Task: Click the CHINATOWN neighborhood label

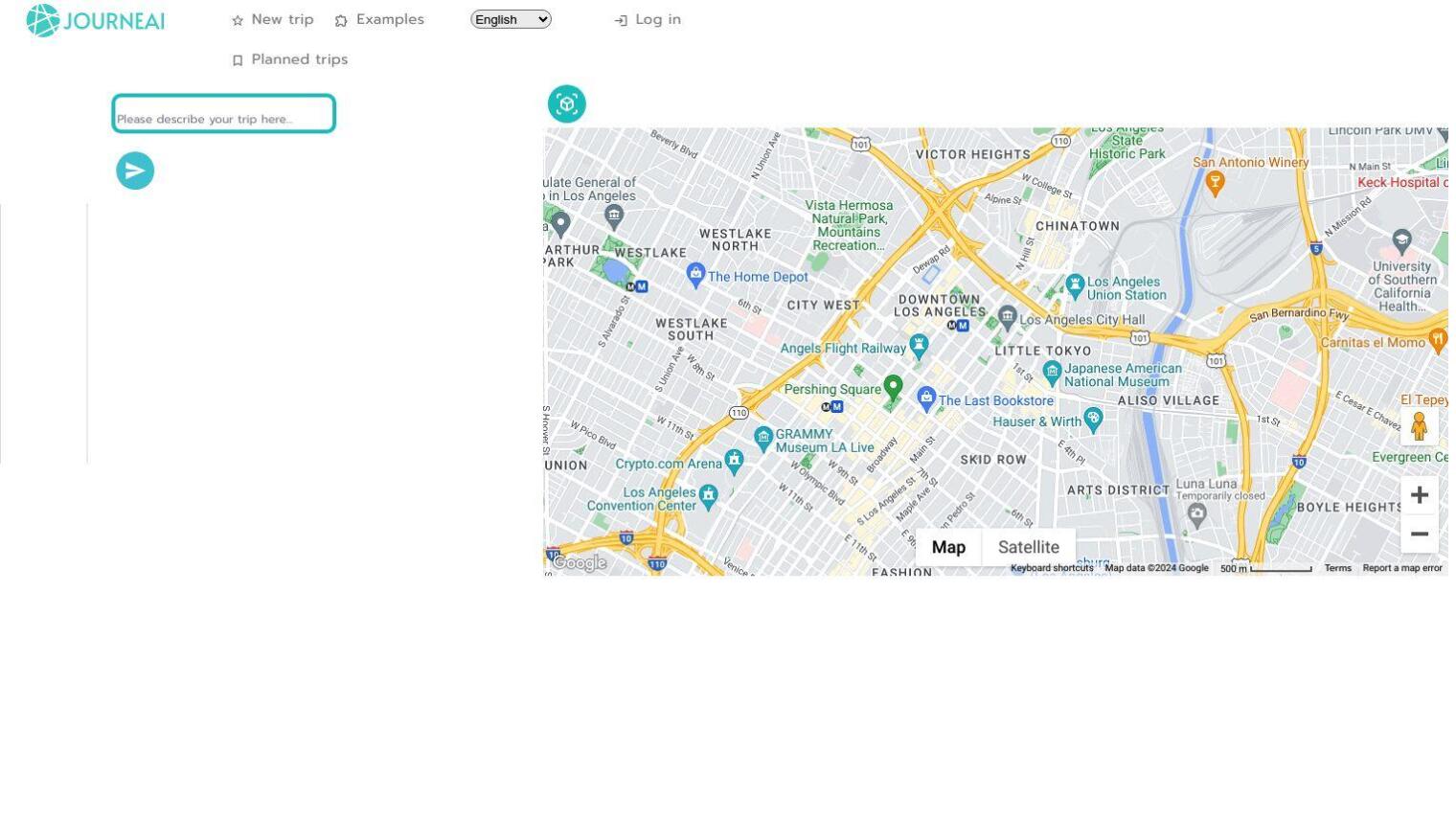Action: pyautogui.click(x=1078, y=226)
